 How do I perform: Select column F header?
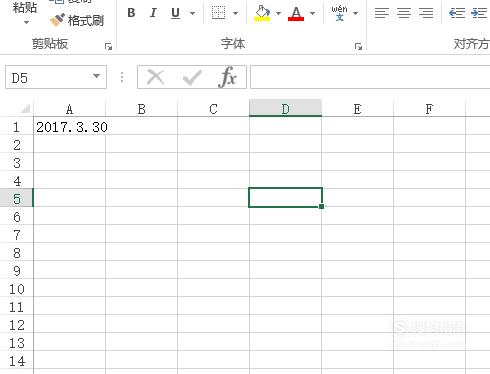[429, 109]
